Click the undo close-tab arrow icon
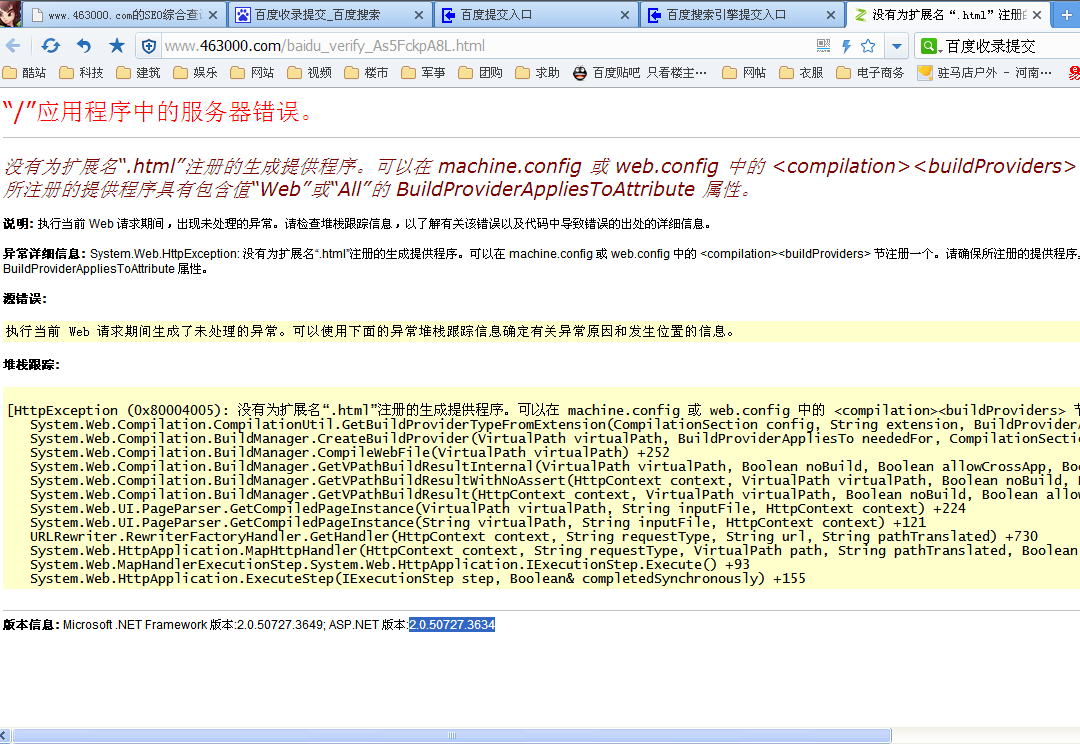This screenshot has height=744, width=1080. click(x=84, y=46)
